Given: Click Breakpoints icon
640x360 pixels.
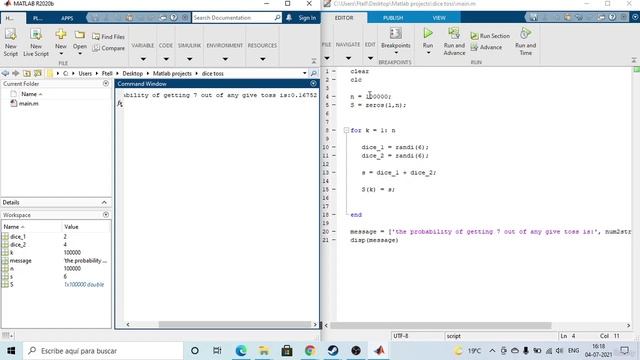Looking at the screenshot, I should (x=396, y=33).
